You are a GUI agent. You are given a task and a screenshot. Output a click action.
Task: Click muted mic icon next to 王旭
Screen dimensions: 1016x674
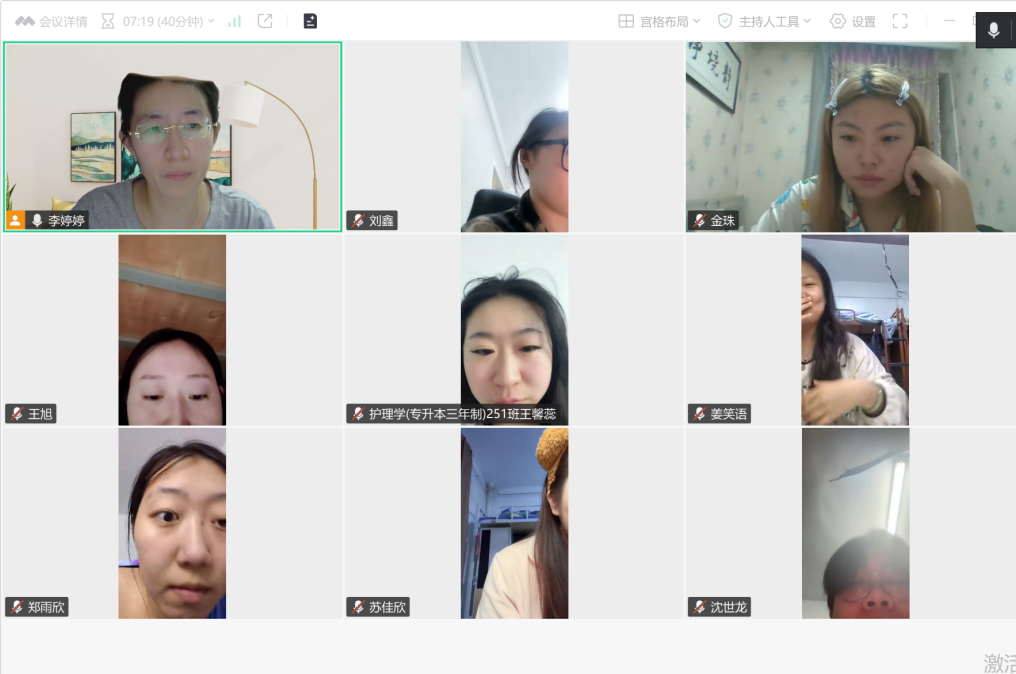click(x=17, y=414)
